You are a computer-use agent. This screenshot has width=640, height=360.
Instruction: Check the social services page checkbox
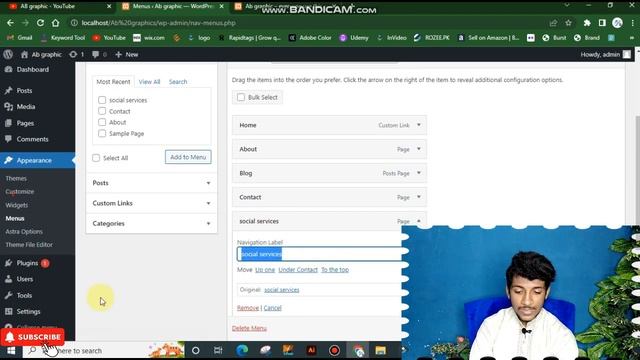(102, 100)
